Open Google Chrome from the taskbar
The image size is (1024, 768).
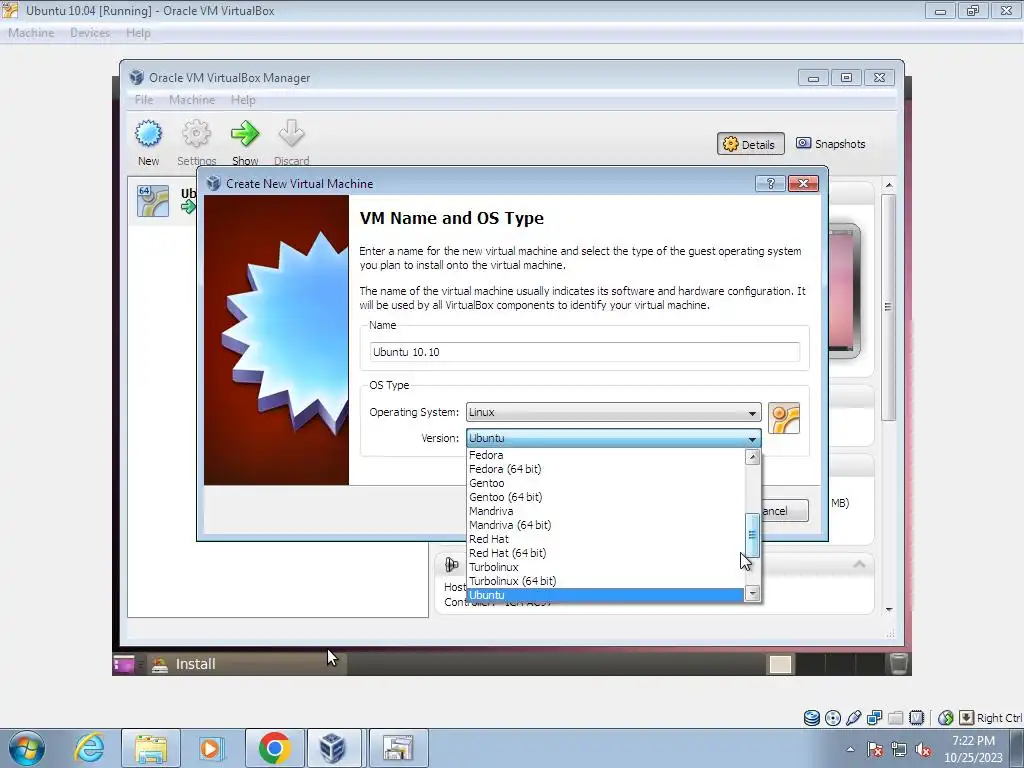point(274,748)
